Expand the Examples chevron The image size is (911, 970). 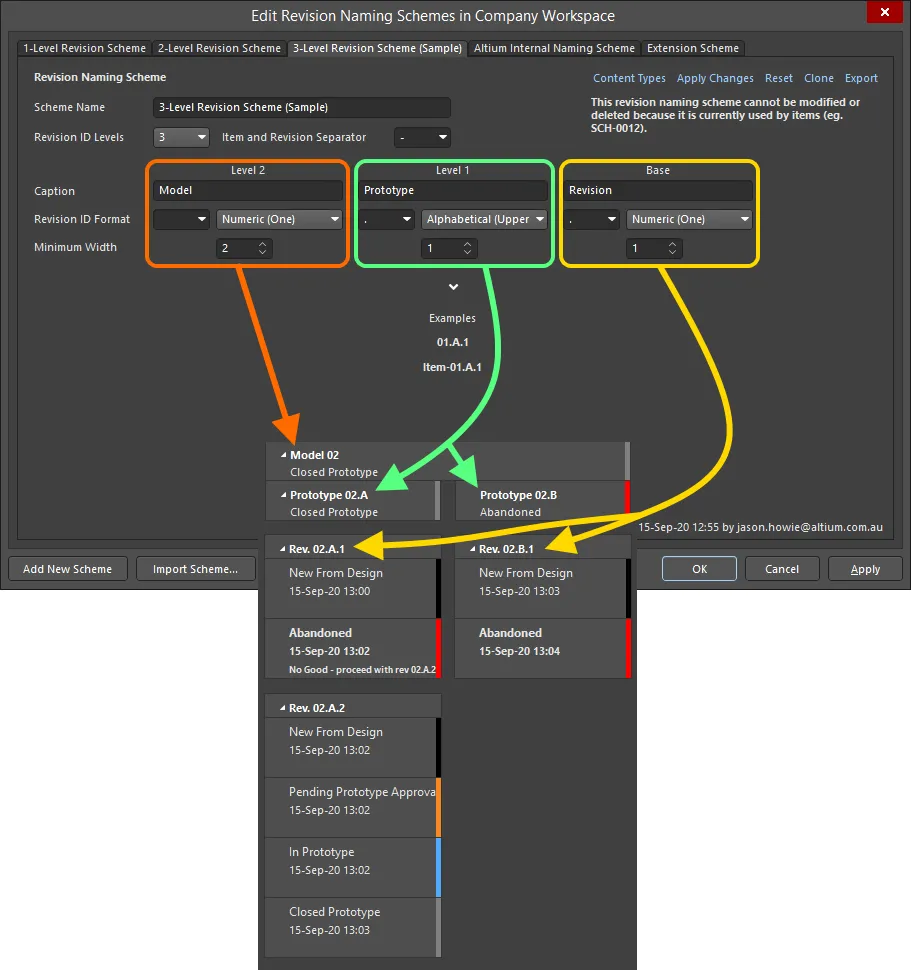[453, 287]
